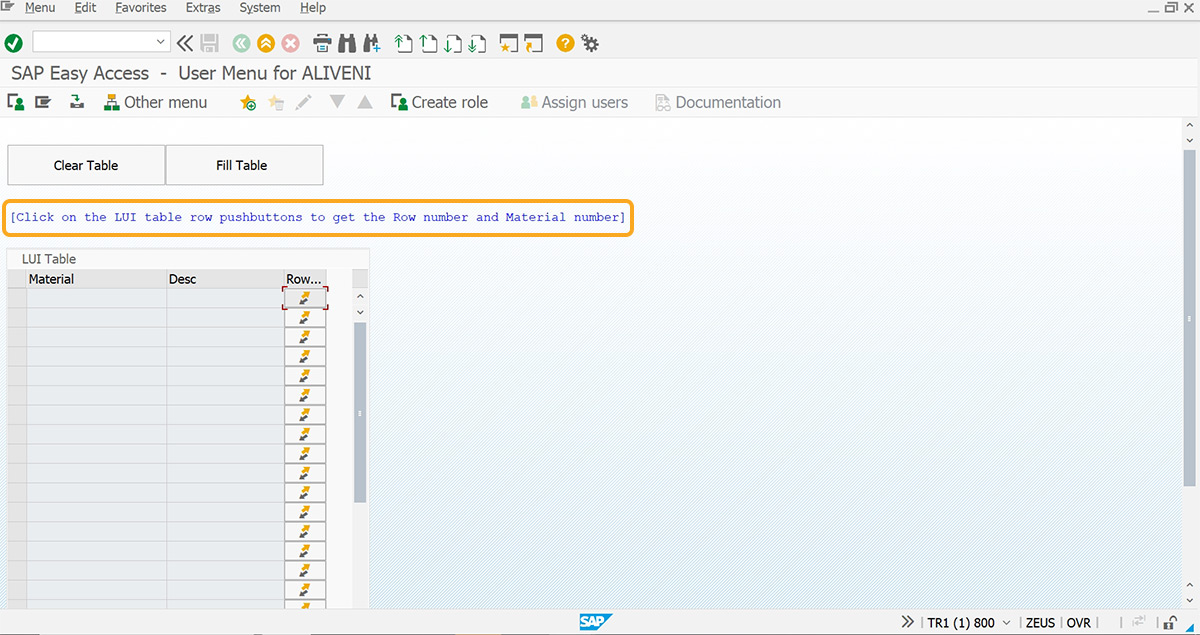
Task: Open Customize Local Layout gear icon
Action: pyautogui.click(x=590, y=43)
